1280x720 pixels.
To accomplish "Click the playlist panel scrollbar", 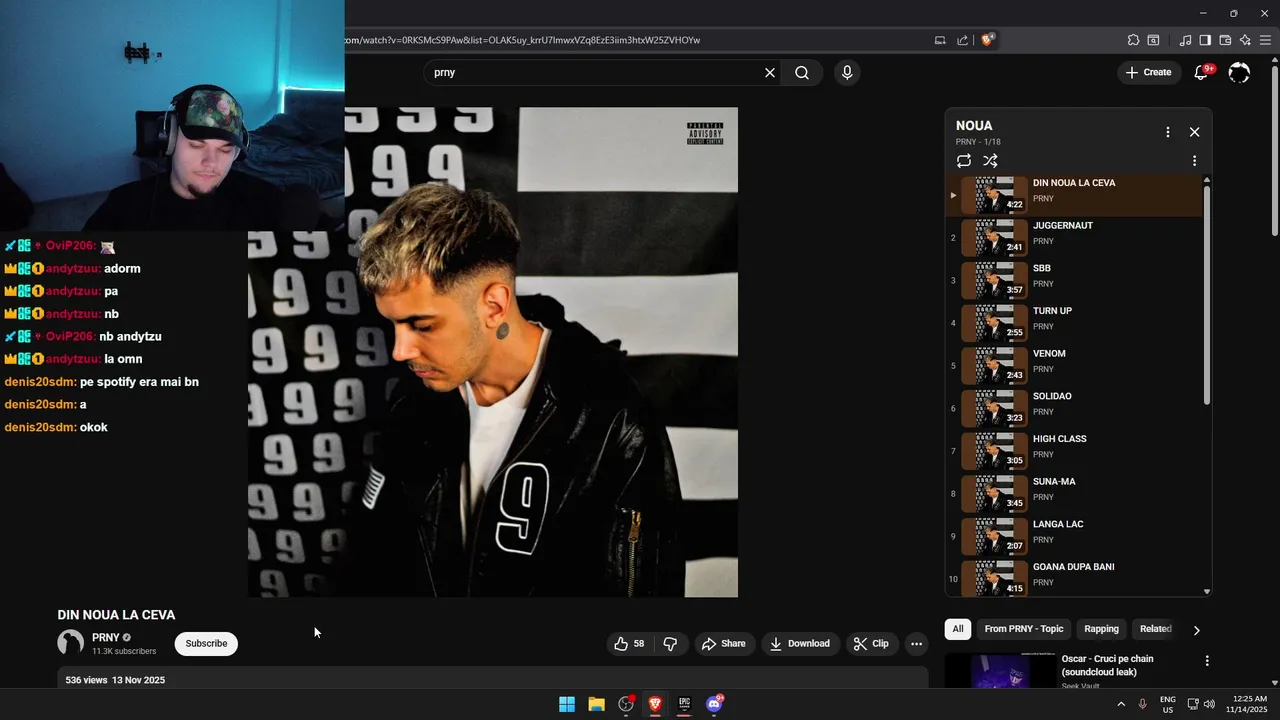I will [1207, 295].
